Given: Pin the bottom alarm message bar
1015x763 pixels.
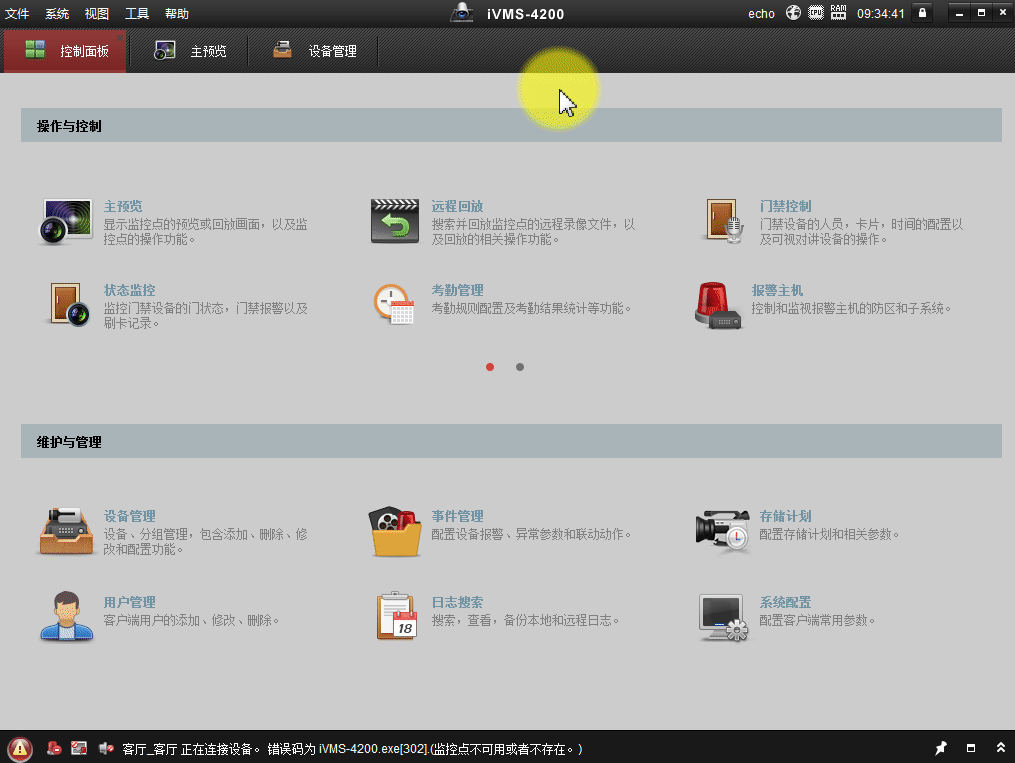Looking at the screenshot, I should [x=940, y=748].
